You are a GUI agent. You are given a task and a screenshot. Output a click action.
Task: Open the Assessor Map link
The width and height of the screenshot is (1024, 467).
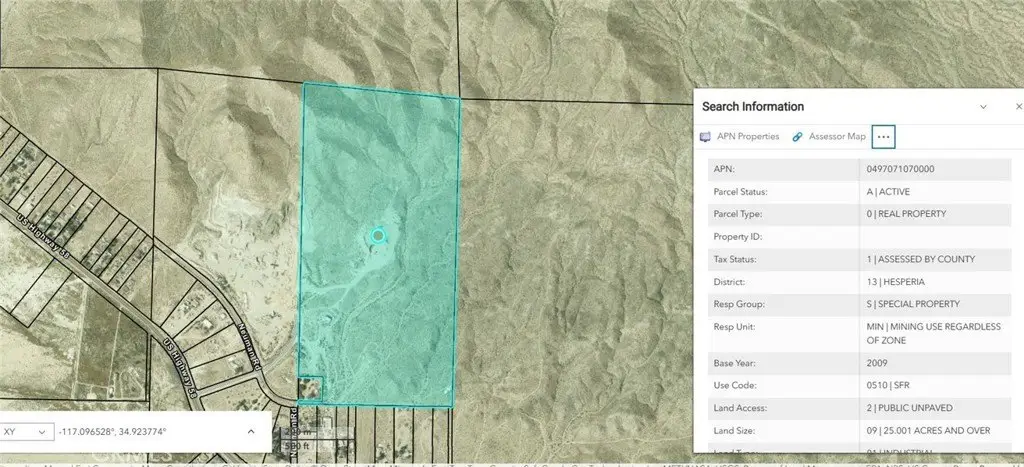coord(836,136)
